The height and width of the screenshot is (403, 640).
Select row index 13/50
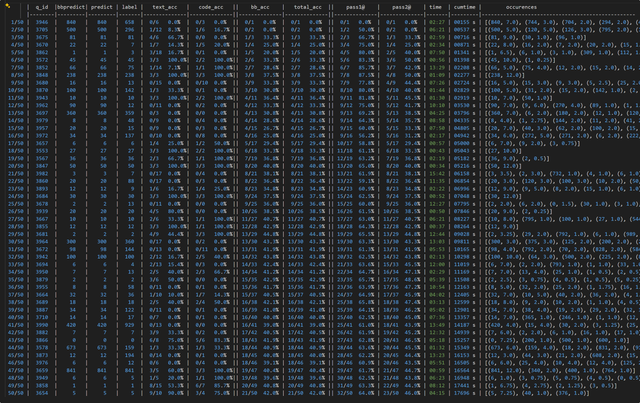[16, 113]
